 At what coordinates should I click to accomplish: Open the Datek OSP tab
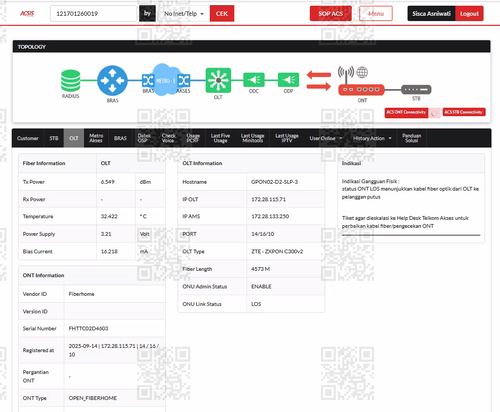click(x=144, y=138)
